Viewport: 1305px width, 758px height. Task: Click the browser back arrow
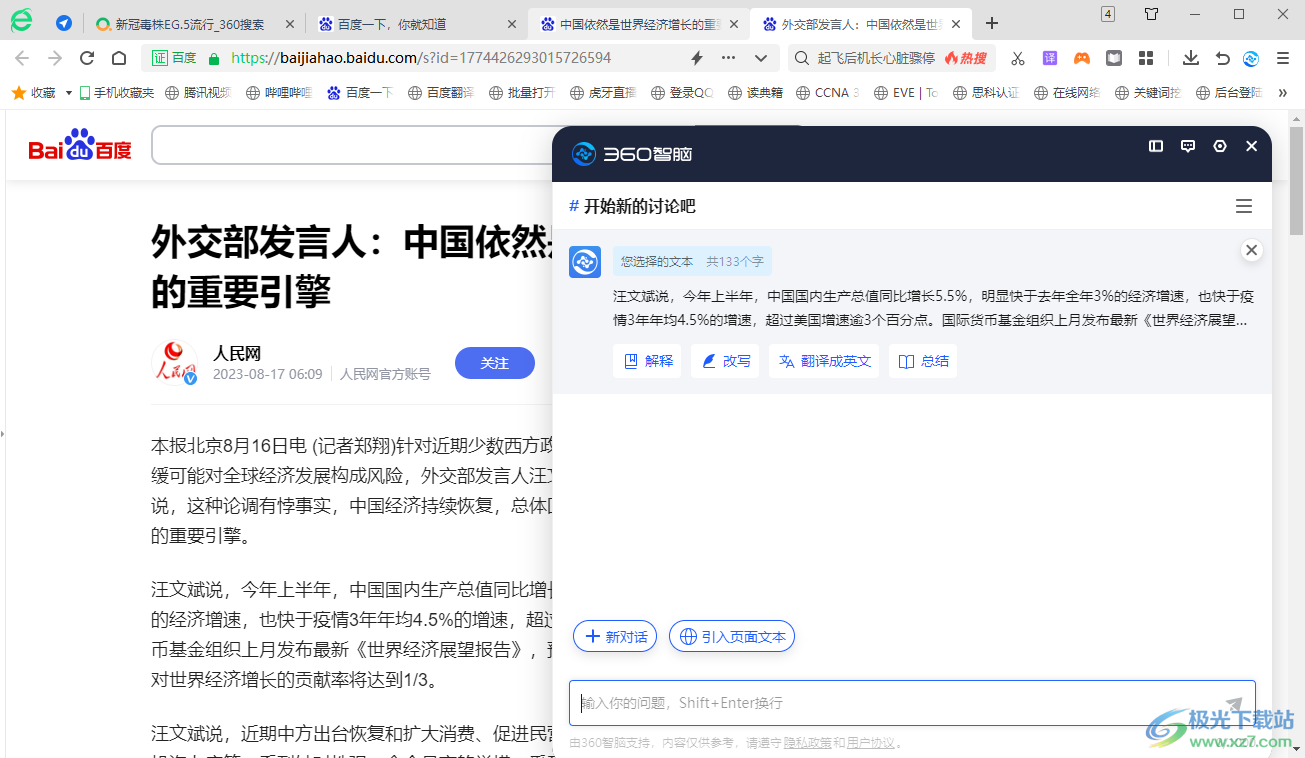tap(23, 59)
